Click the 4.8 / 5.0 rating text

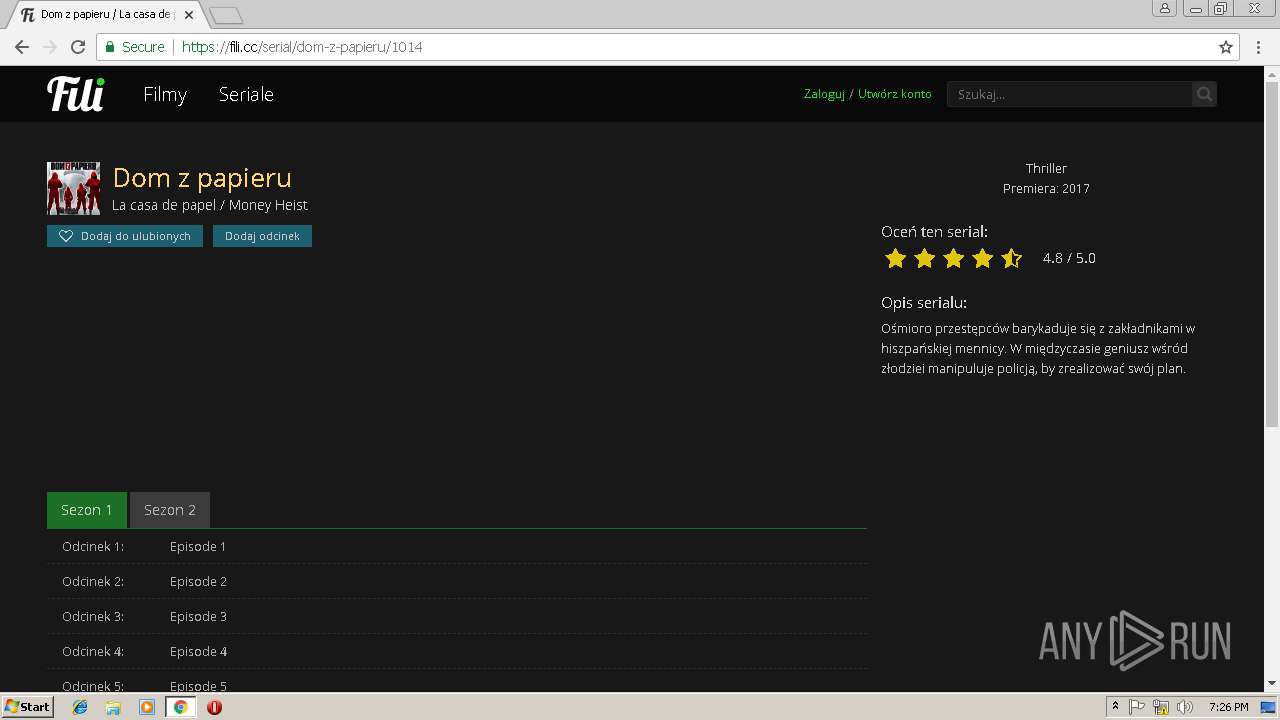coord(1069,258)
